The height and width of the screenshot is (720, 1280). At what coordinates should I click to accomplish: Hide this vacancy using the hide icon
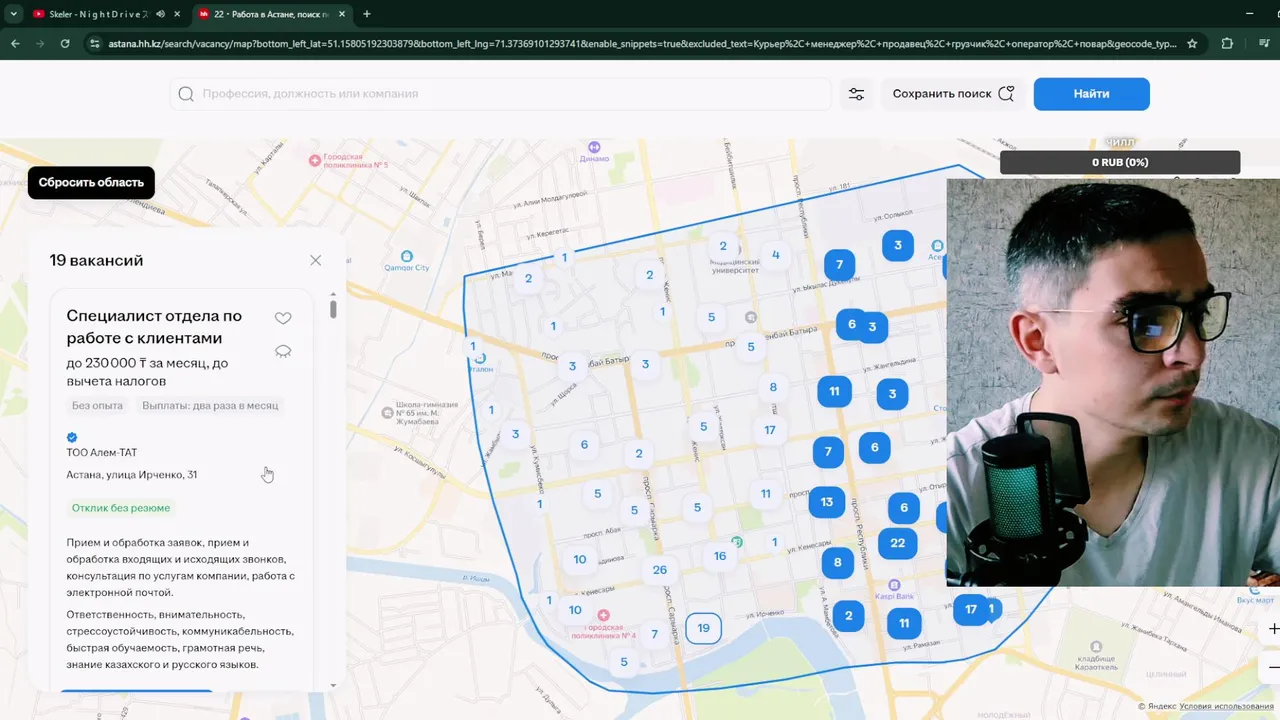point(283,351)
